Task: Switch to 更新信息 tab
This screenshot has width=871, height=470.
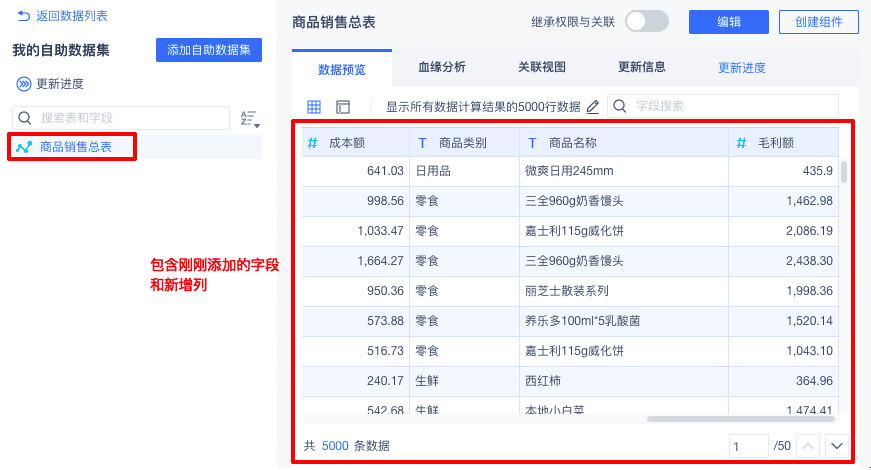Action: 642,67
